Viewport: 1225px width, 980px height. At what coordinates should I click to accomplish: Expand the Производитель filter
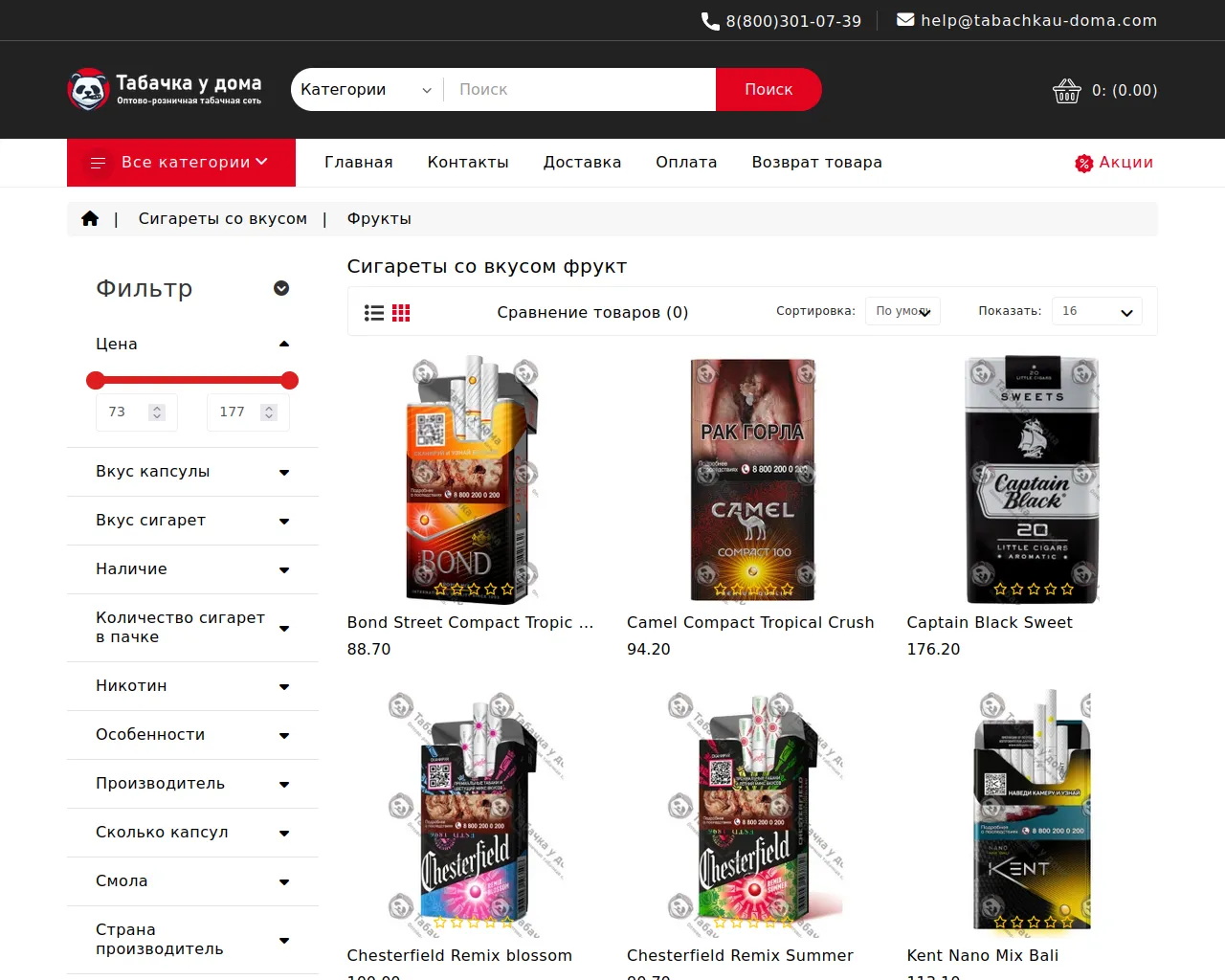283,784
